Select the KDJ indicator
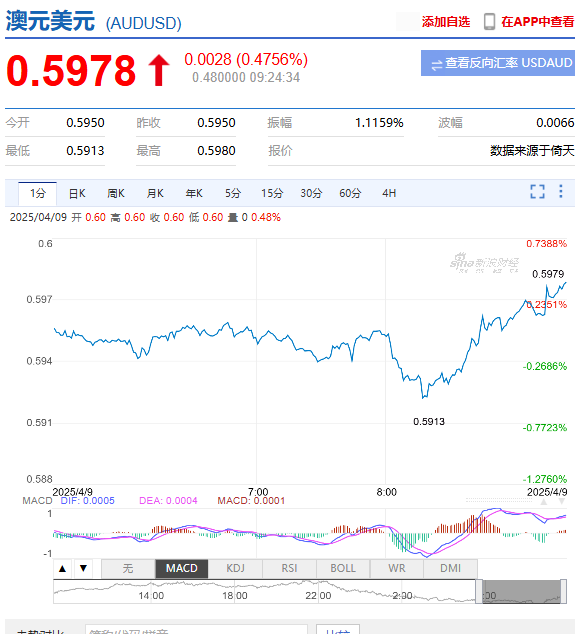 [235, 569]
